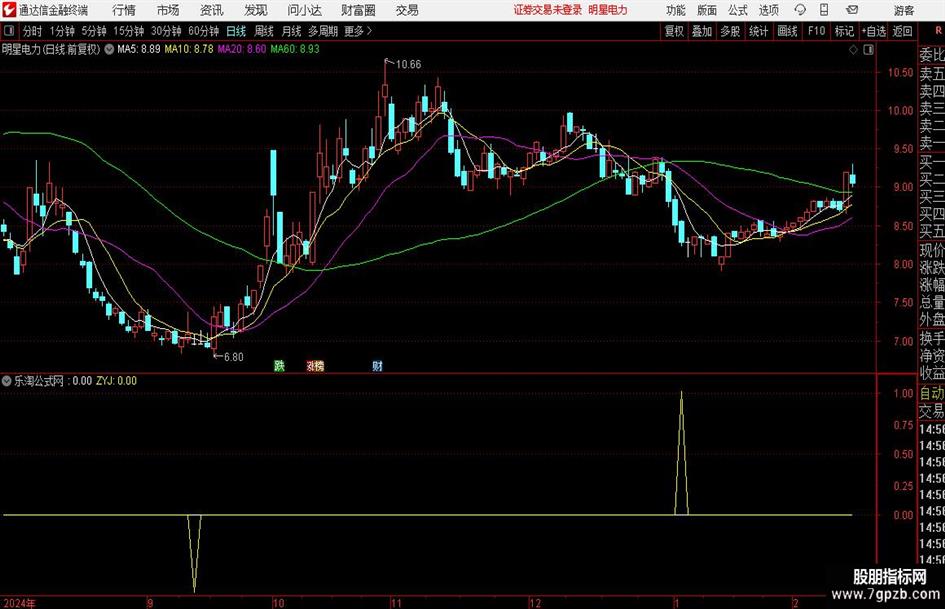Viewport: 945px width, 609px height.
Task: Switch to the 60分钟 period tab
Action: [203, 31]
